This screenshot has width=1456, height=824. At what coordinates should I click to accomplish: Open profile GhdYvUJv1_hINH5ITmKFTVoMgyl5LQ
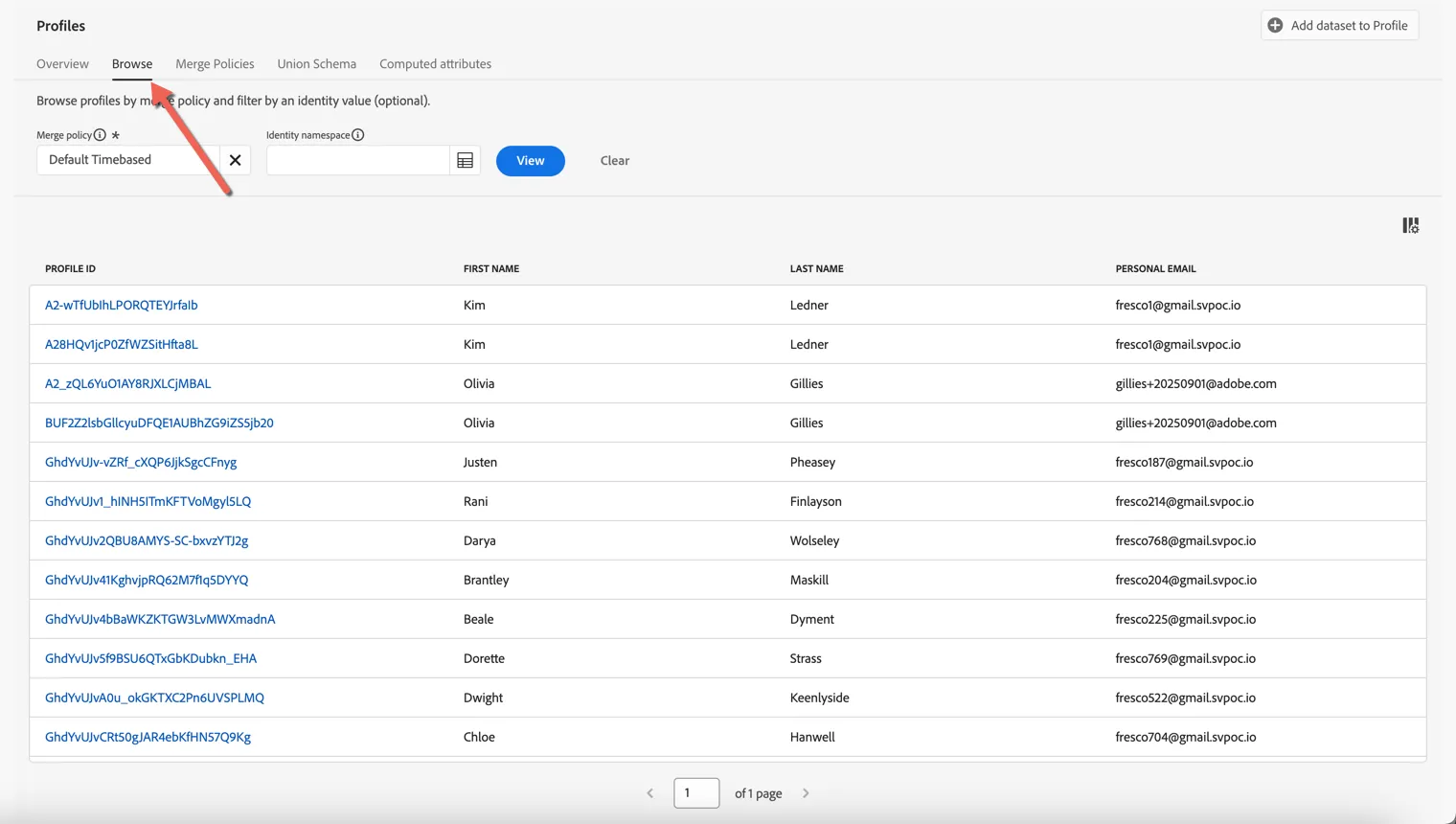148,502
